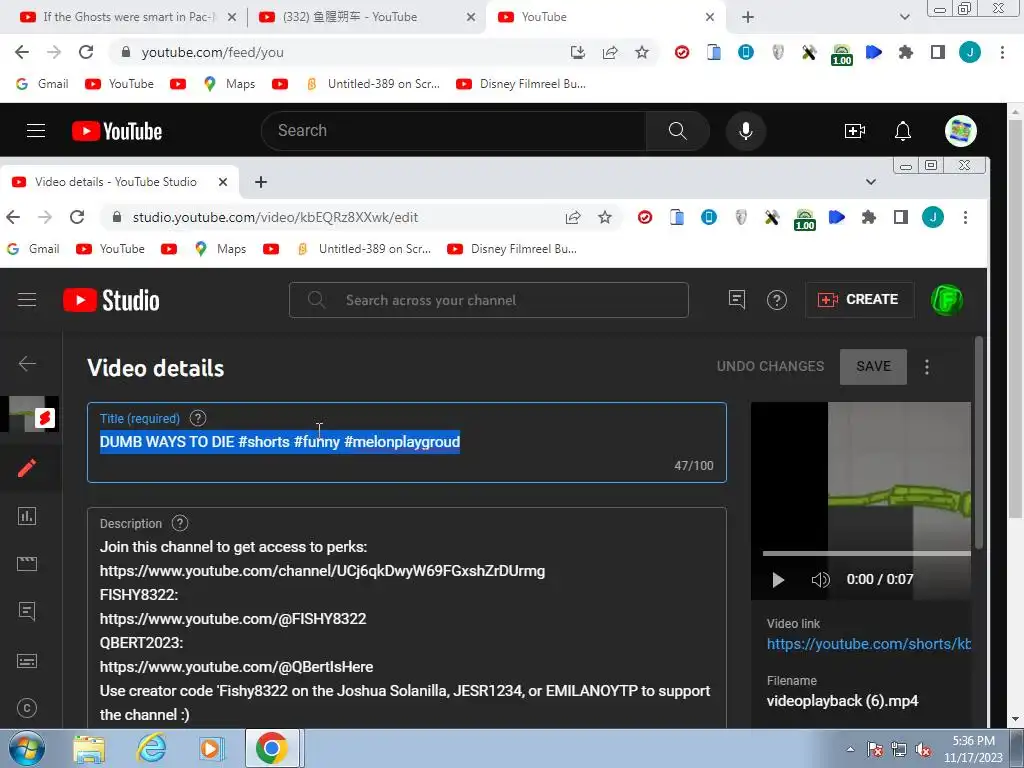The width and height of the screenshot is (1024, 768).
Task: Open Copyright icon in Studio sidebar
Action: pyautogui.click(x=27, y=708)
